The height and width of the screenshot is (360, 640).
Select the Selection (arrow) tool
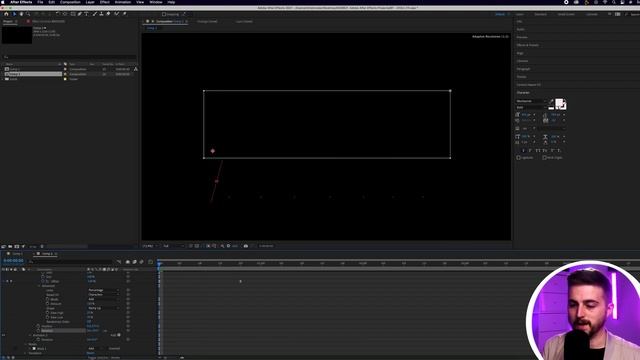pyautogui.click(x=14, y=14)
